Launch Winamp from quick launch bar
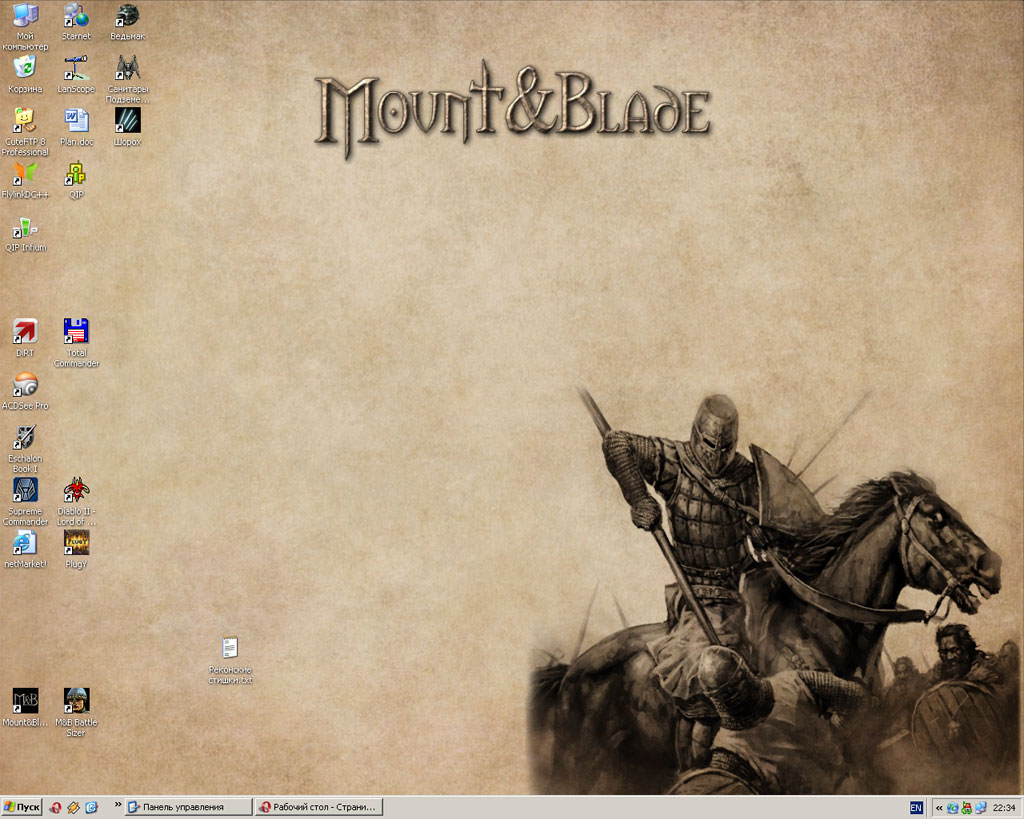The image size is (1024, 819). click(73, 808)
